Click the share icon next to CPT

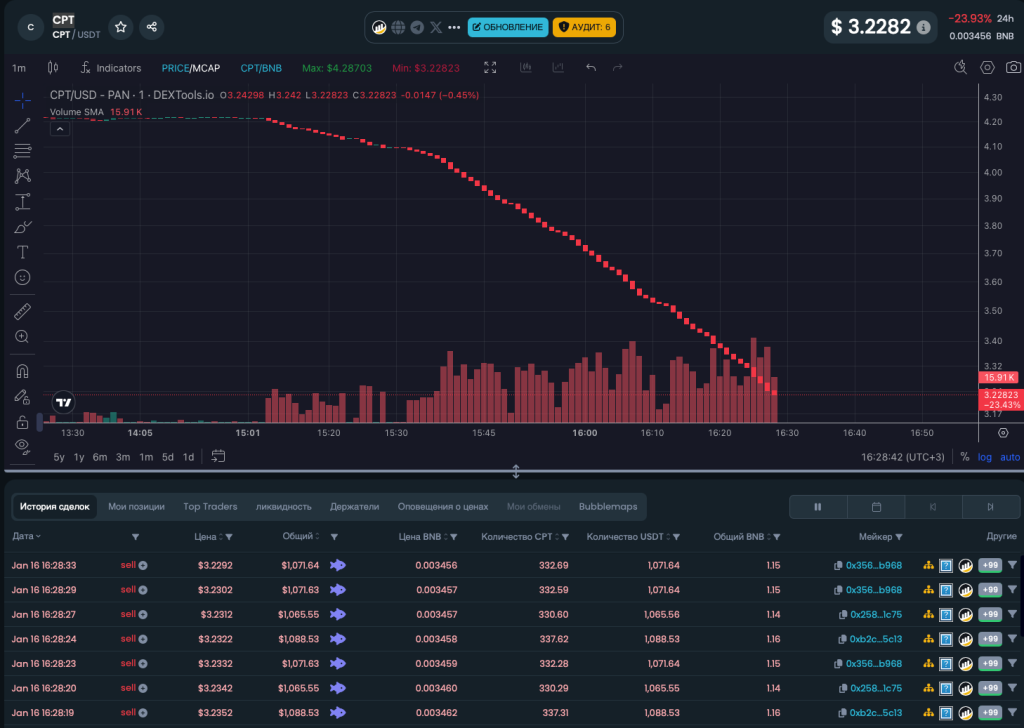pos(151,28)
